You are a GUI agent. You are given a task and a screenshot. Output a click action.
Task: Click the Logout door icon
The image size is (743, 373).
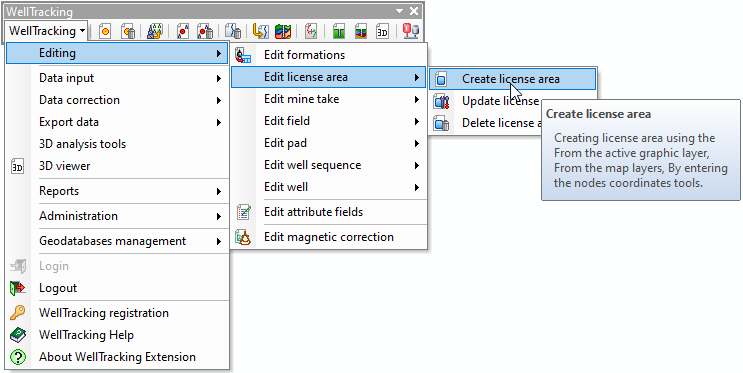pos(18,288)
